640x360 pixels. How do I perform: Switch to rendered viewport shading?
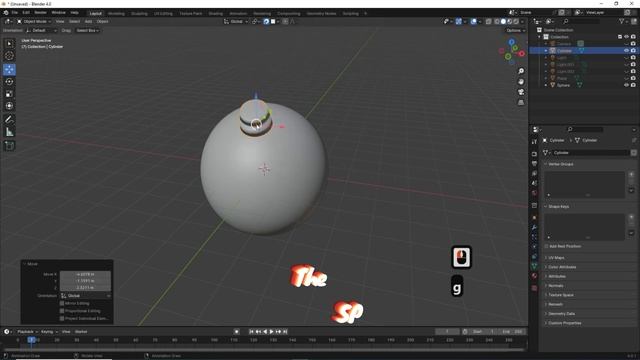click(516, 22)
